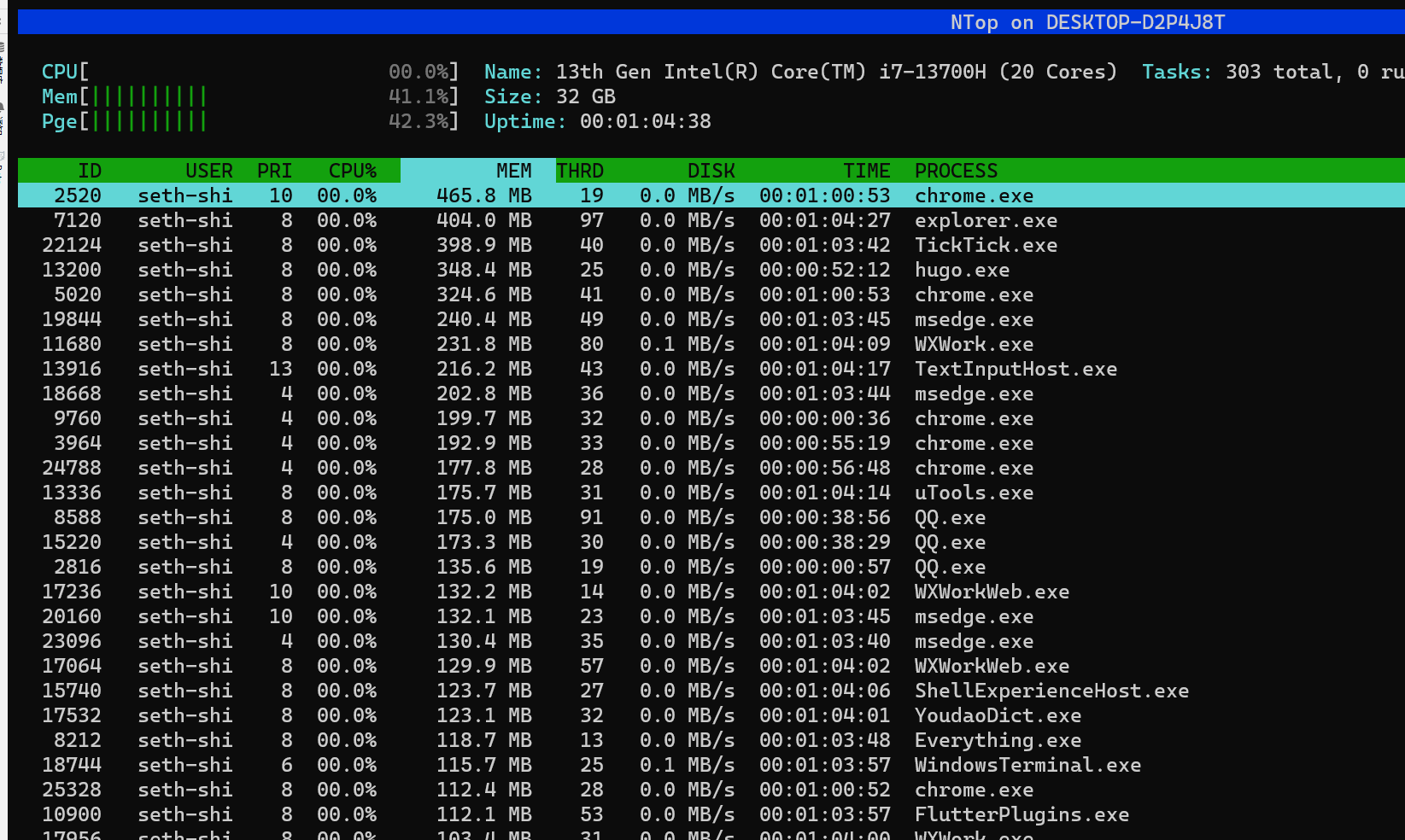Click the NTop on DESKTOP-D2P4J8T title
The width and height of the screenshot is (1405, 840).
(x=1088, y=22)
